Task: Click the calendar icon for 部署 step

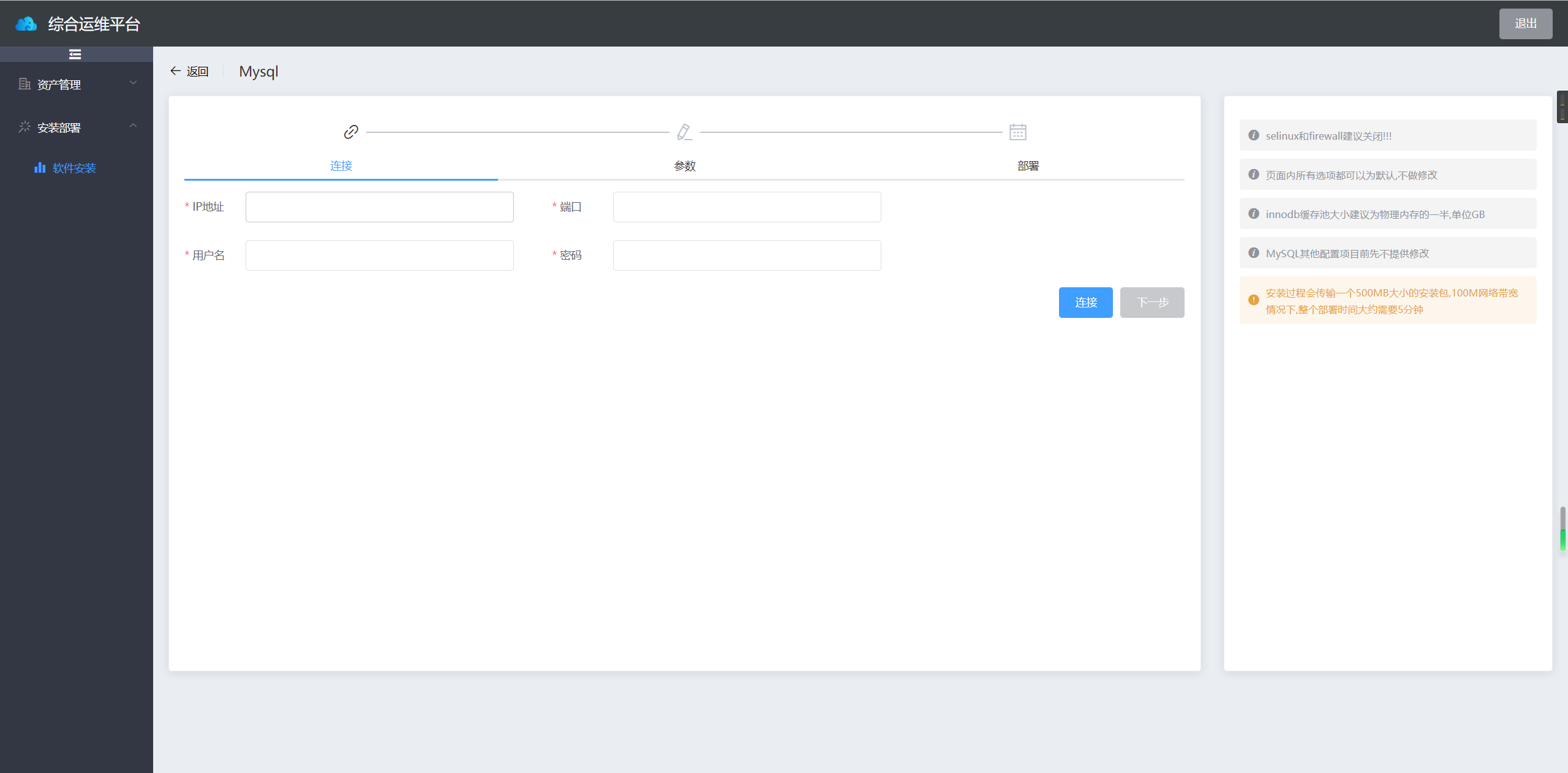Action: tap(1018, 131)
